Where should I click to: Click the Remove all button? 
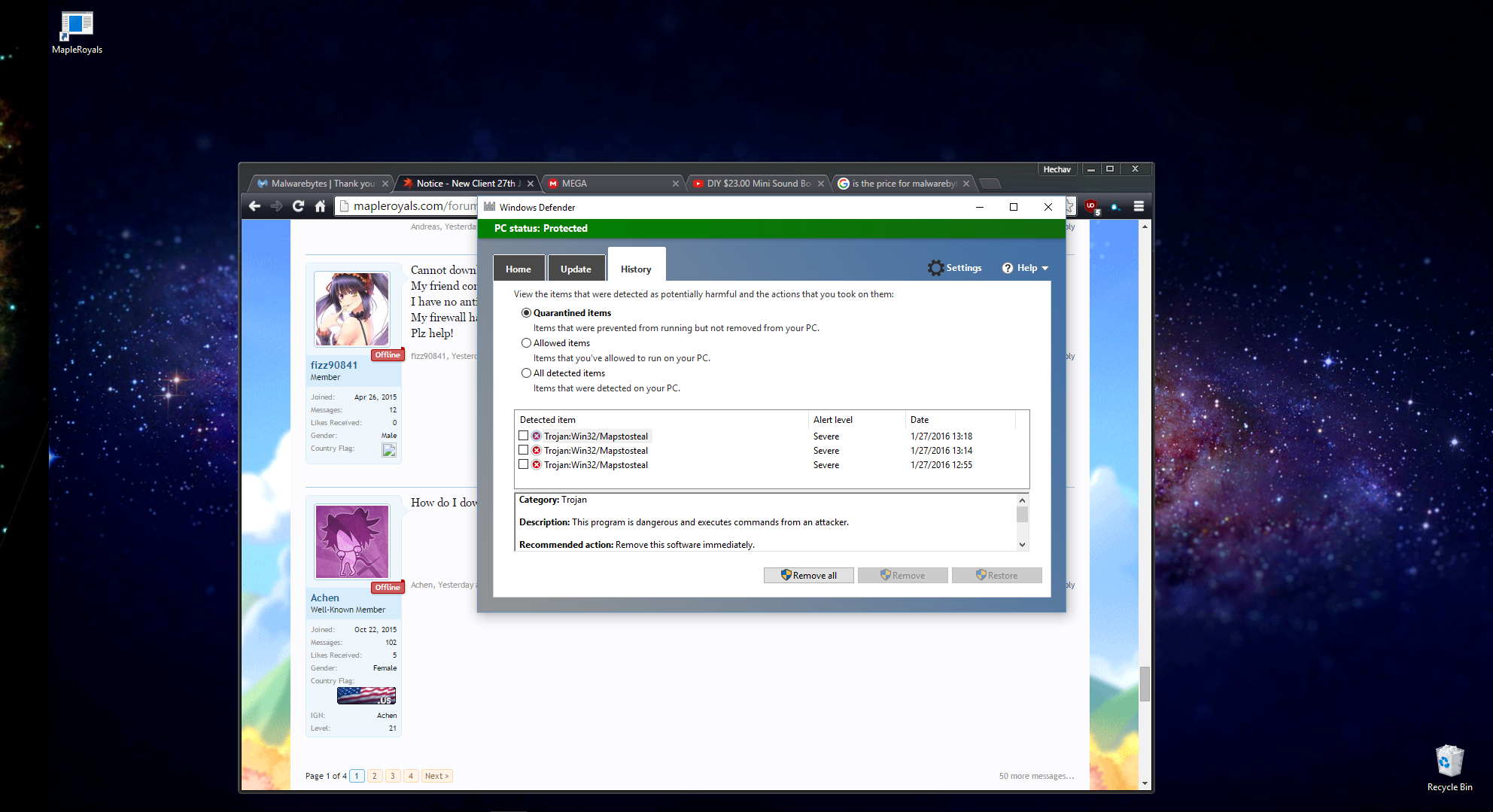coord(809,575)
